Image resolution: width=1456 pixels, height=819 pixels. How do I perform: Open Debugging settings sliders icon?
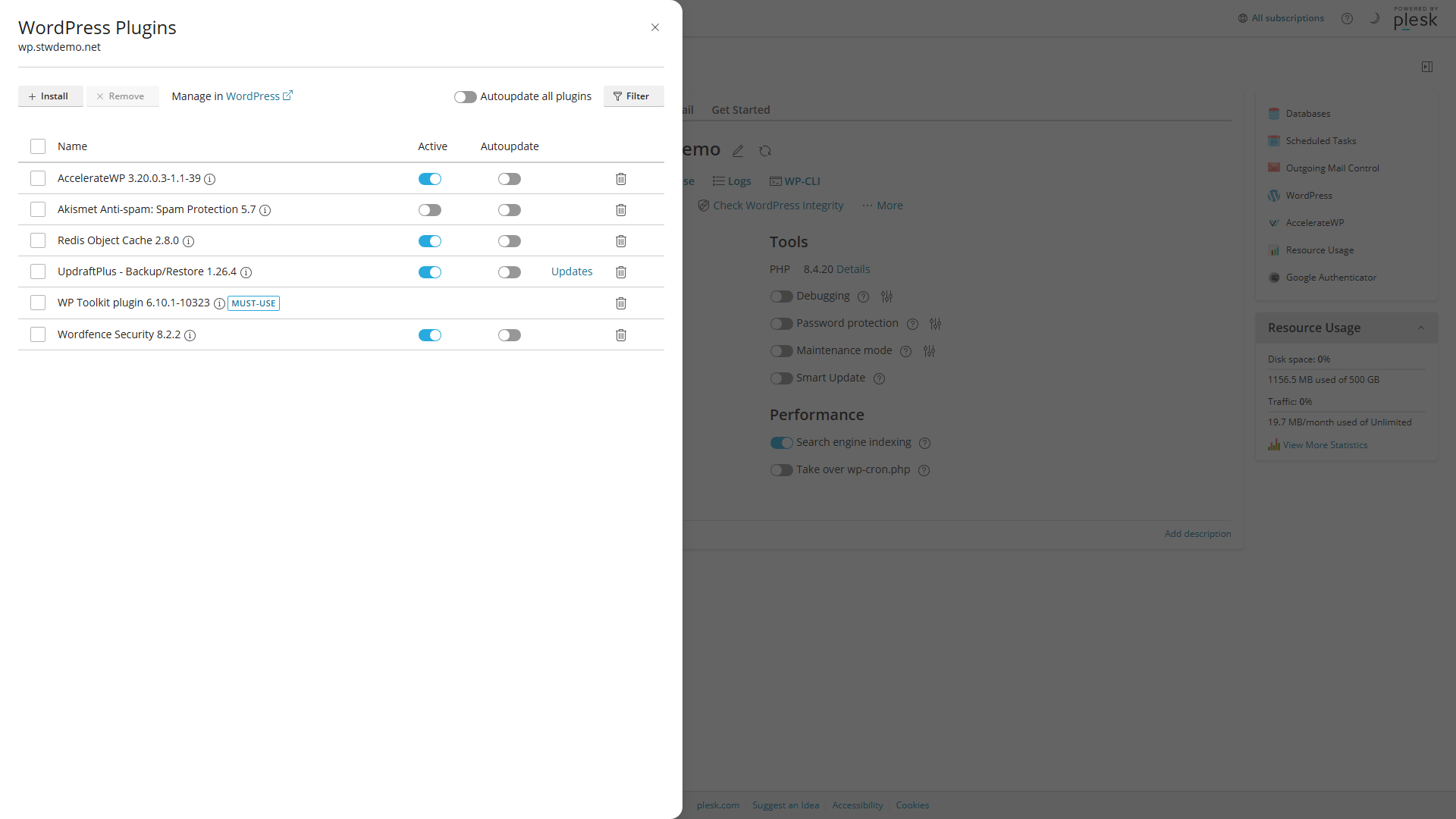pyautogui.click(x=887, y=297)
